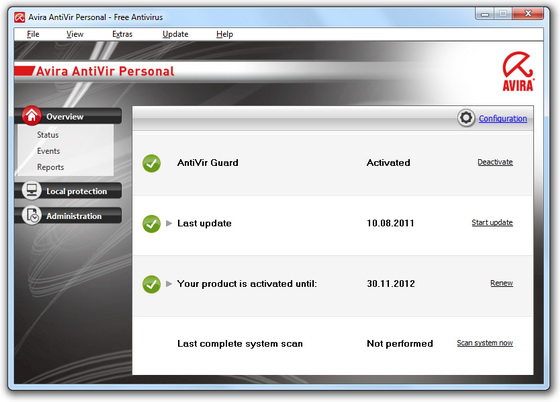Select Reports in the Overview list
The width and height of the screenshot is (560, 402).
pos(50,167)
